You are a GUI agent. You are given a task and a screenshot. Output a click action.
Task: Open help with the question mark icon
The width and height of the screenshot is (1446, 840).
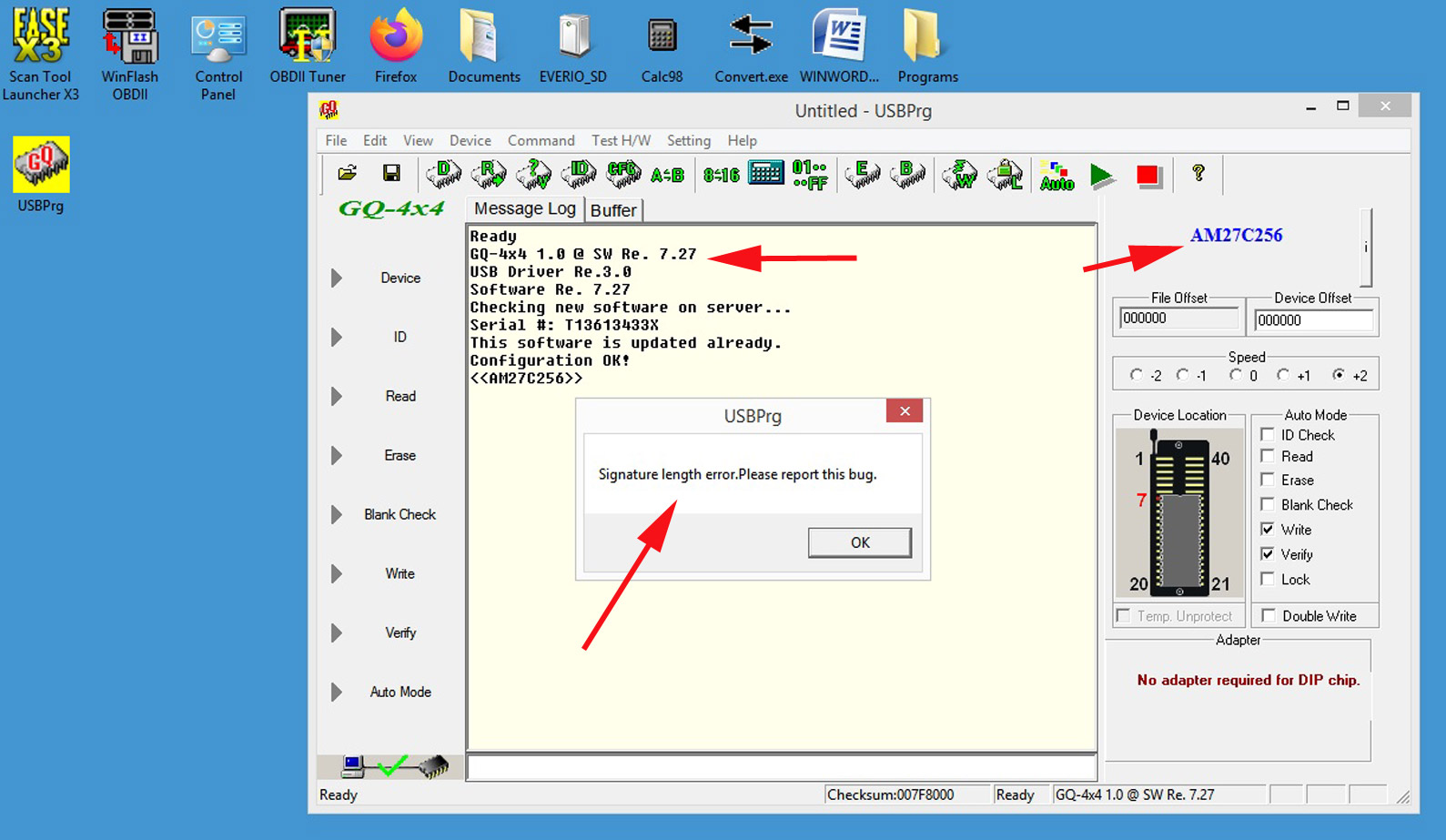(1198, 173)
